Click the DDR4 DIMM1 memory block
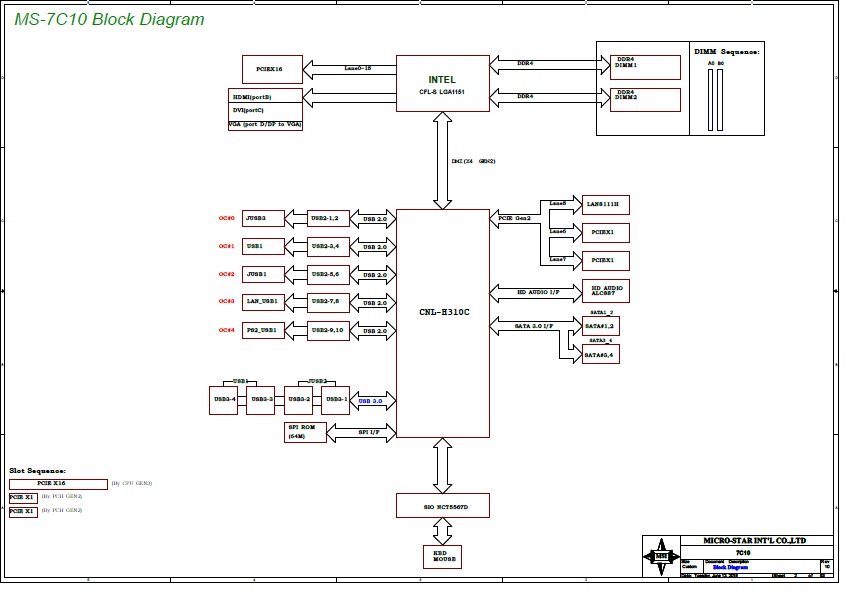Viewport: 851px width, 601px height. (645, 67)
